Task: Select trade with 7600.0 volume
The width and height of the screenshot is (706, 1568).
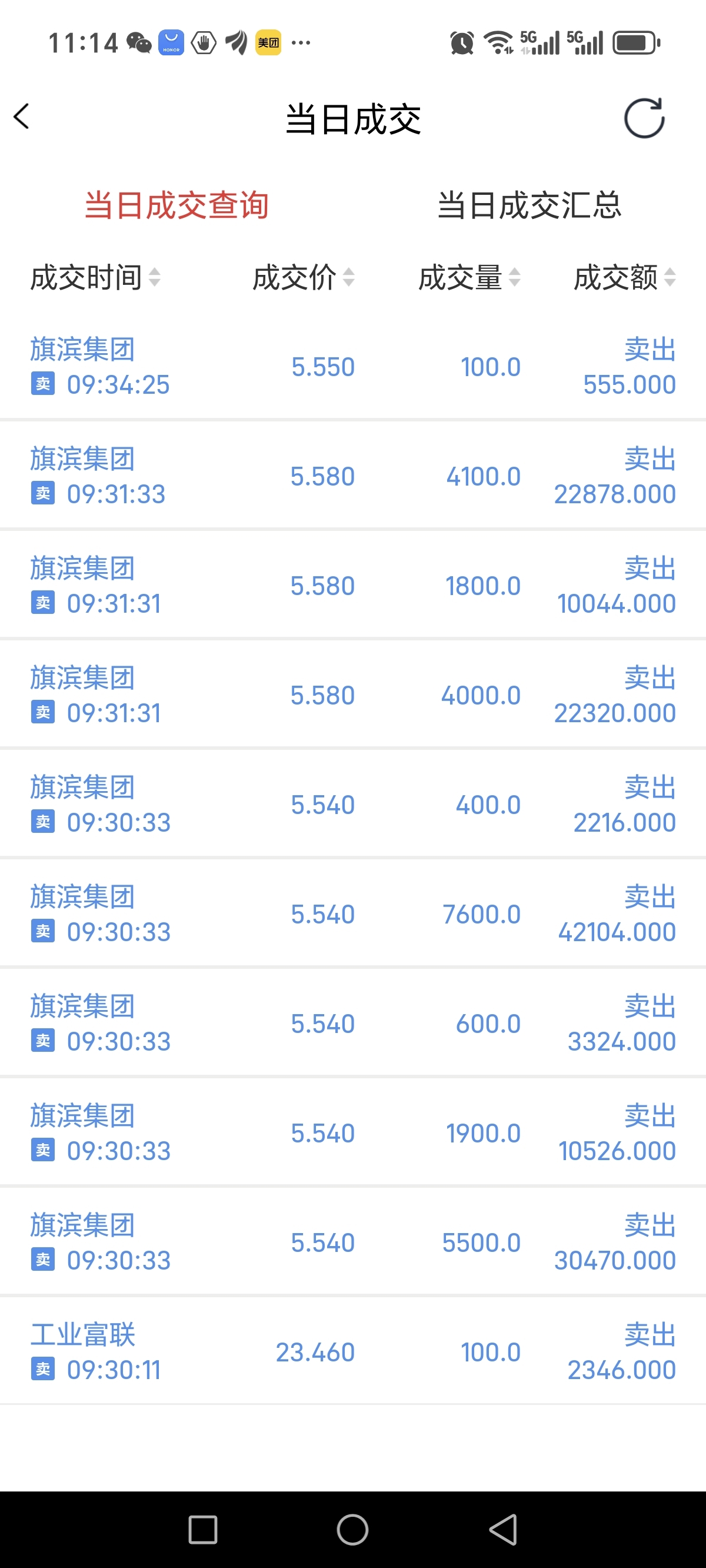Action: coord(353,913)
